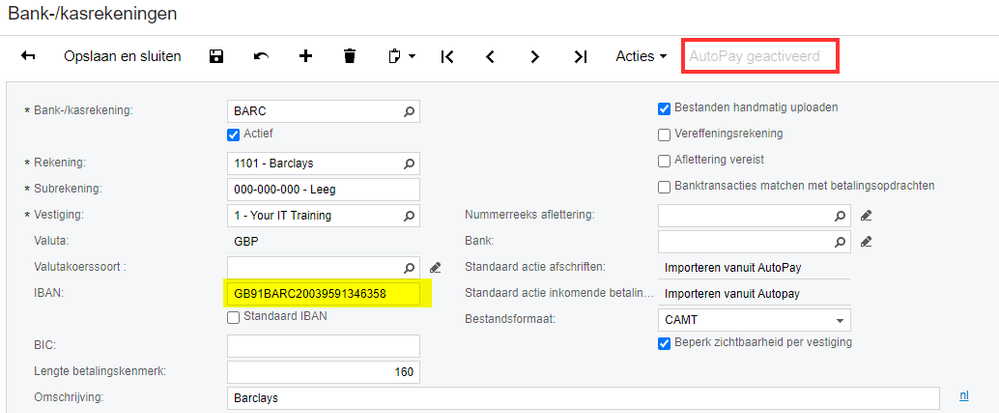Click the back arrow icon
Screen dimensions: 999x413
coord(28,57)
